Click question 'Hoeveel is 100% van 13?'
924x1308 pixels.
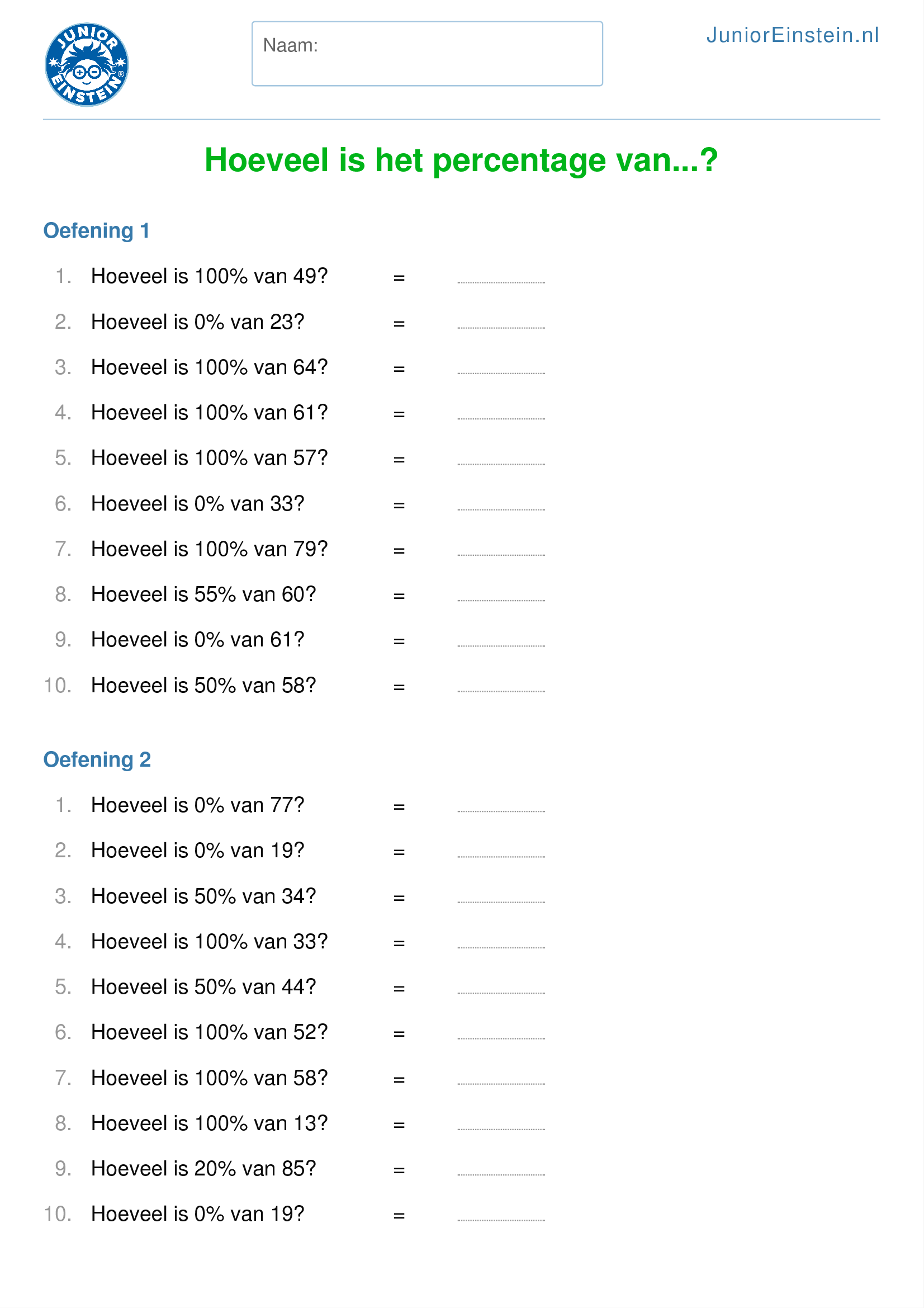[210, 1123]
